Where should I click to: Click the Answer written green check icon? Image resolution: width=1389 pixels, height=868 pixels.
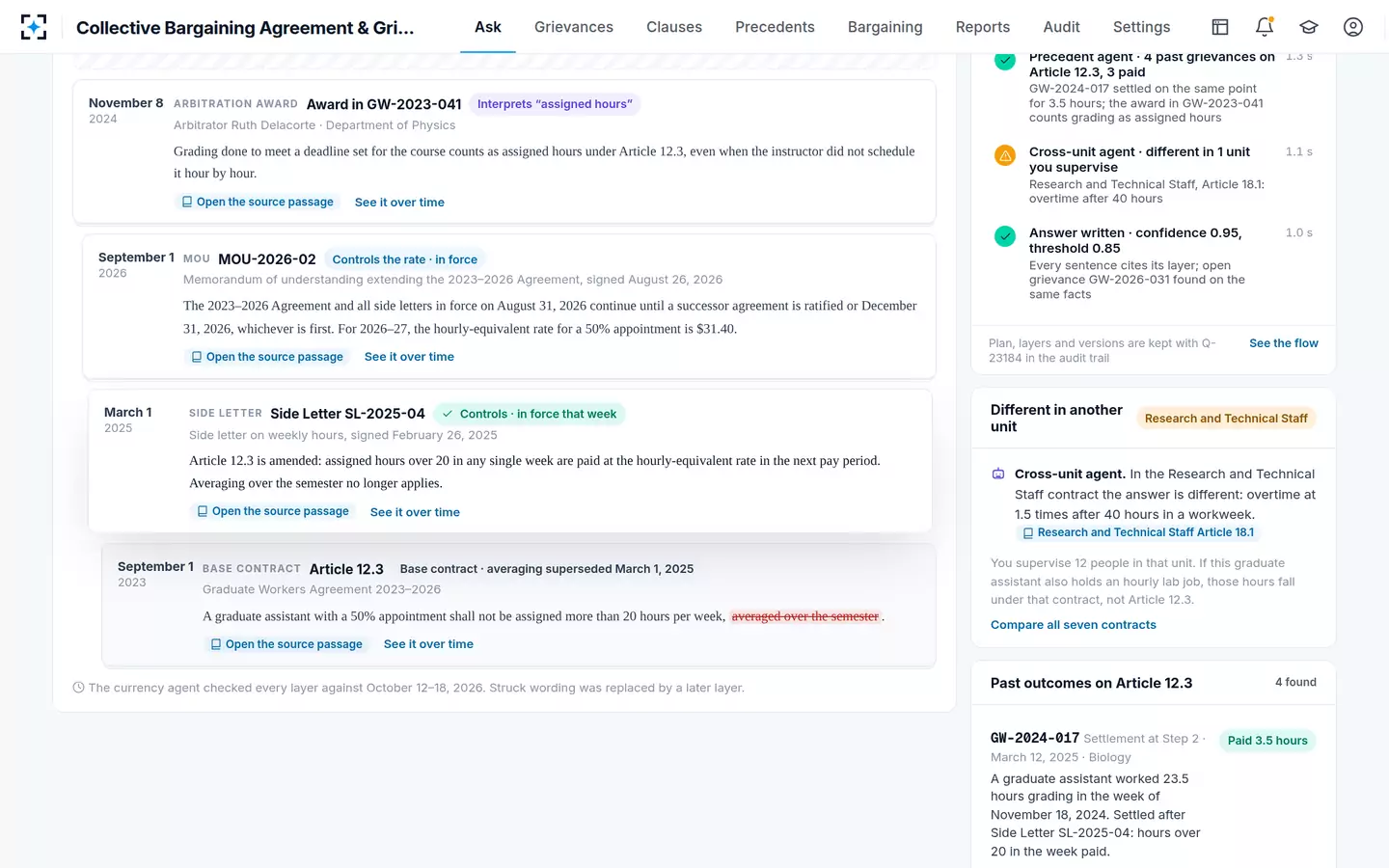(x=1005, y=236)
